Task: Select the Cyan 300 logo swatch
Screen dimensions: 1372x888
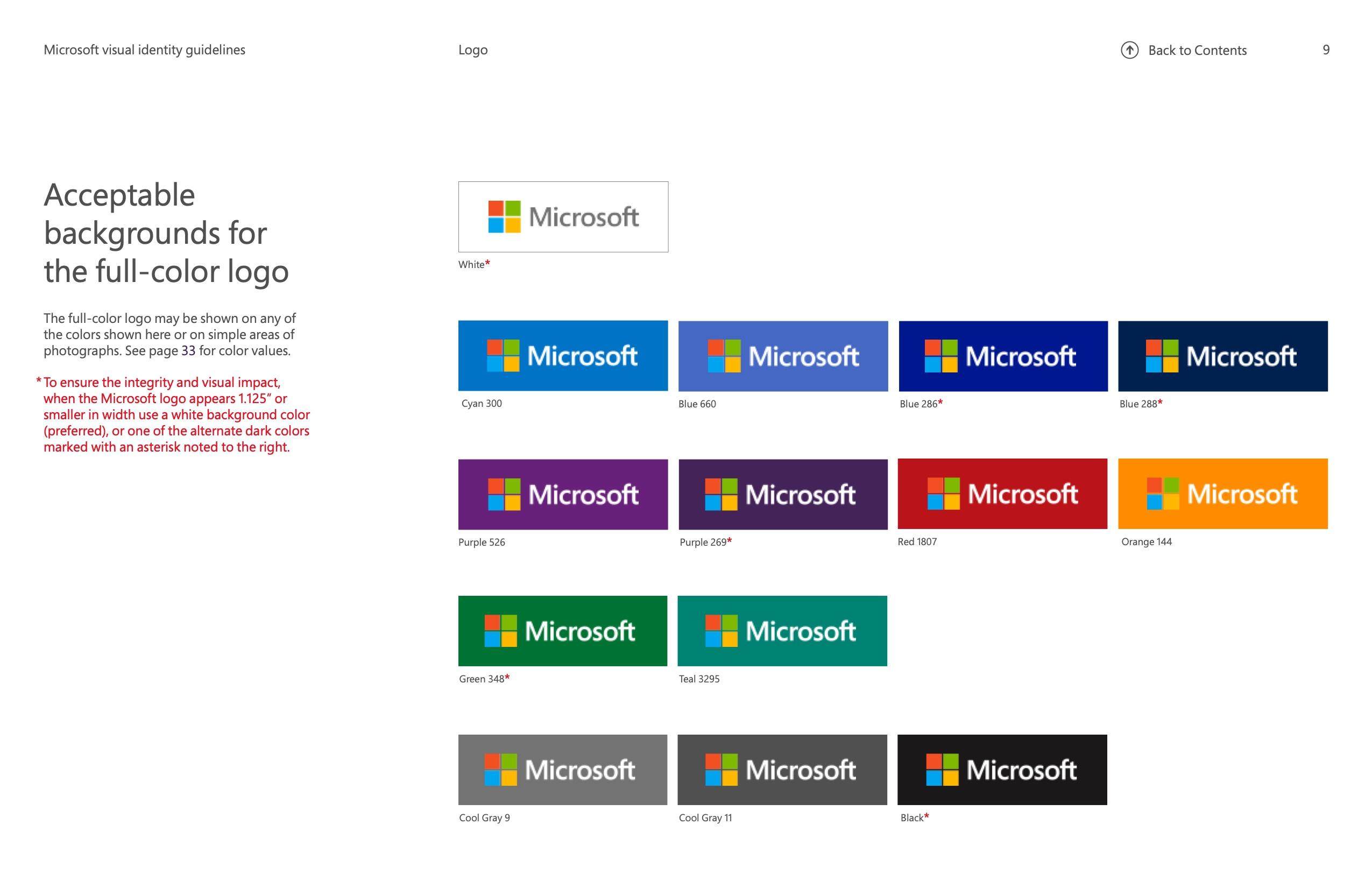Action: click(x=563, y=356)
